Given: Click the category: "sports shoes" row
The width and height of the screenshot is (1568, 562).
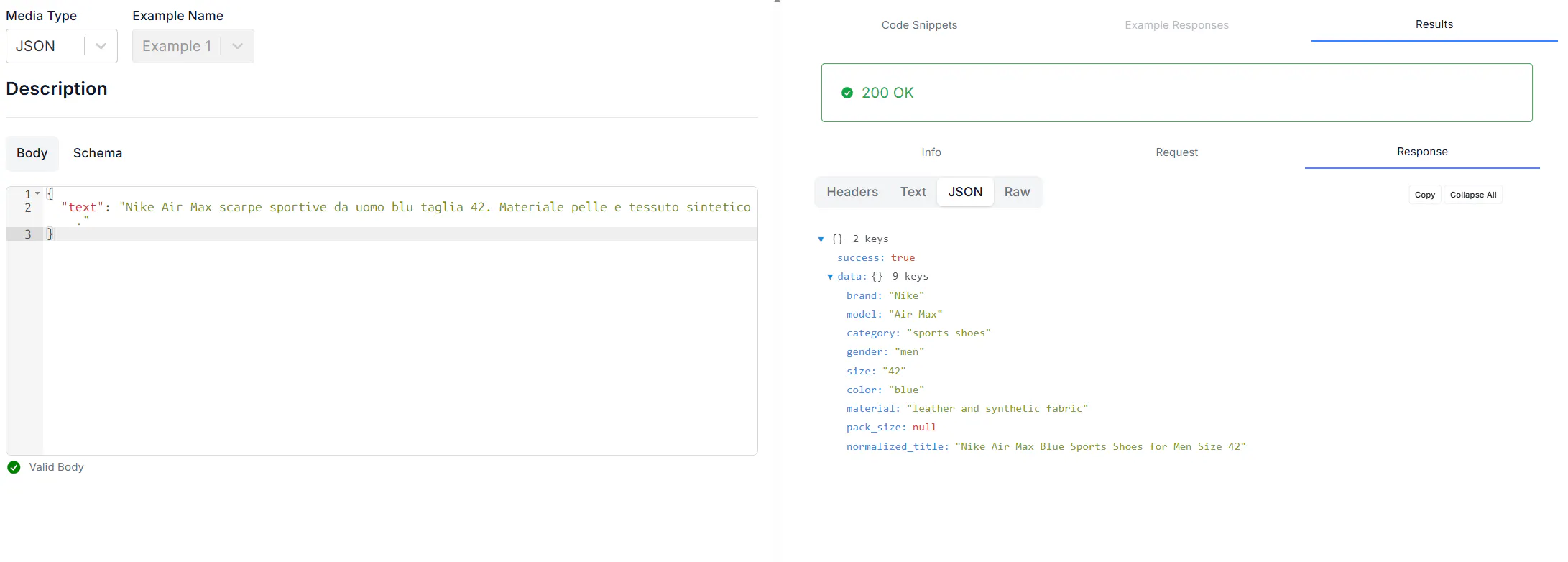Looking at the screenshot, I should click(918, 333).
